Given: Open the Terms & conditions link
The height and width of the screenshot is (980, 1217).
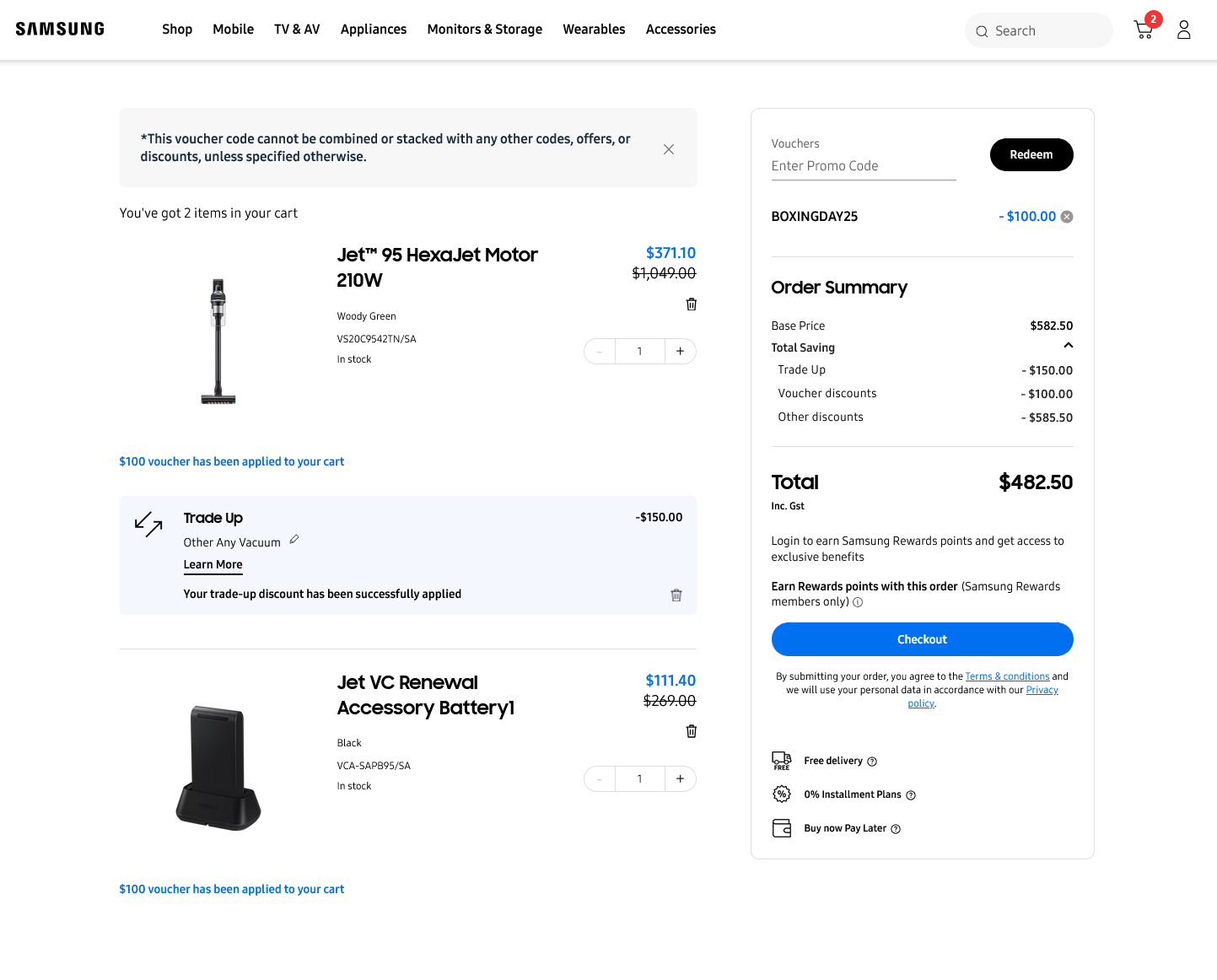Looking at the screenshot, I should pyautogui.click(x=1007, y=676).
